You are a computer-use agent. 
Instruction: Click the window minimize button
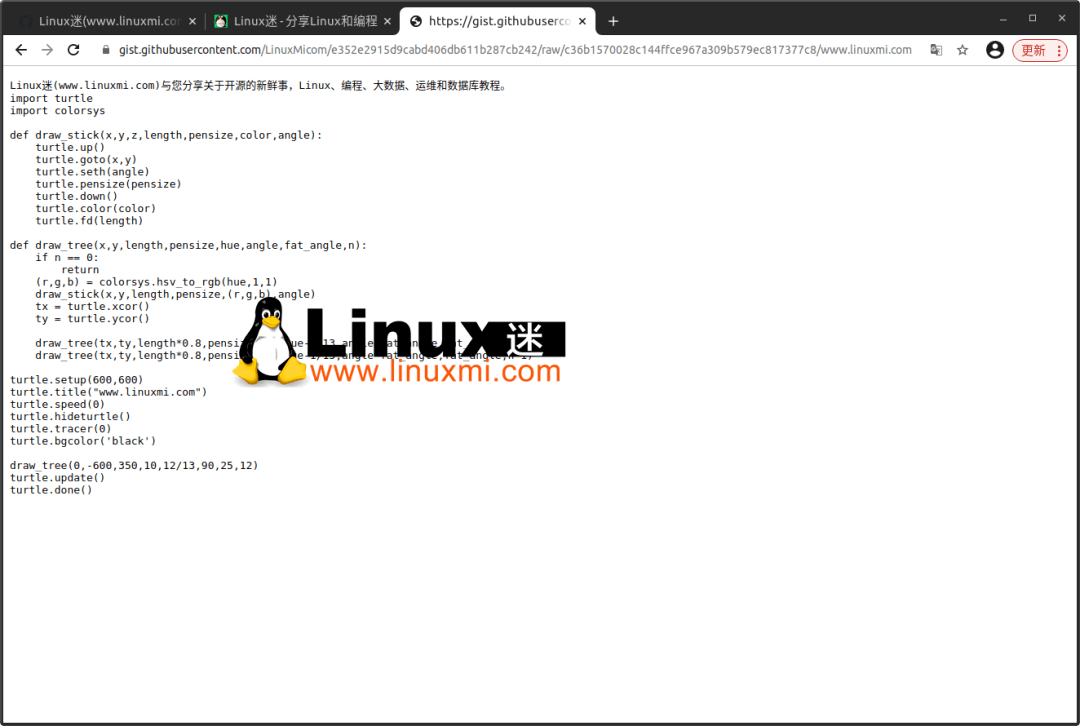tap(1001, 17)
